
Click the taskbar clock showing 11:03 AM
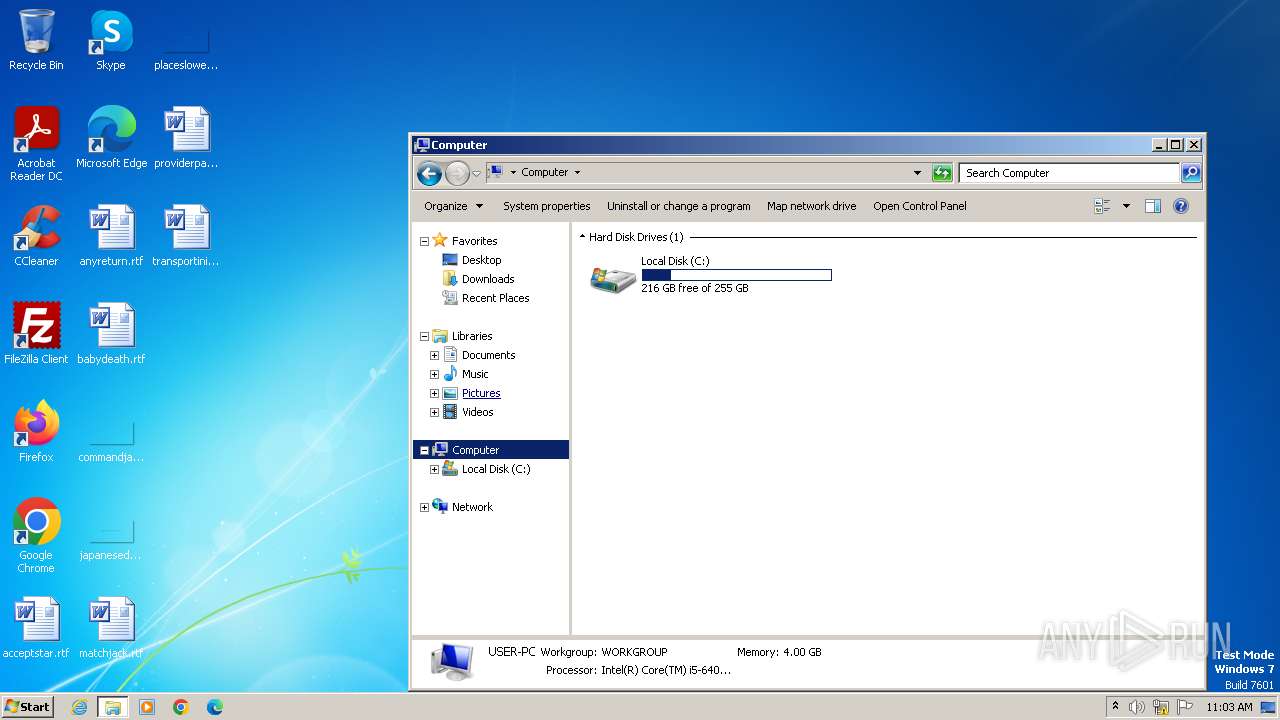[1229, 707]
